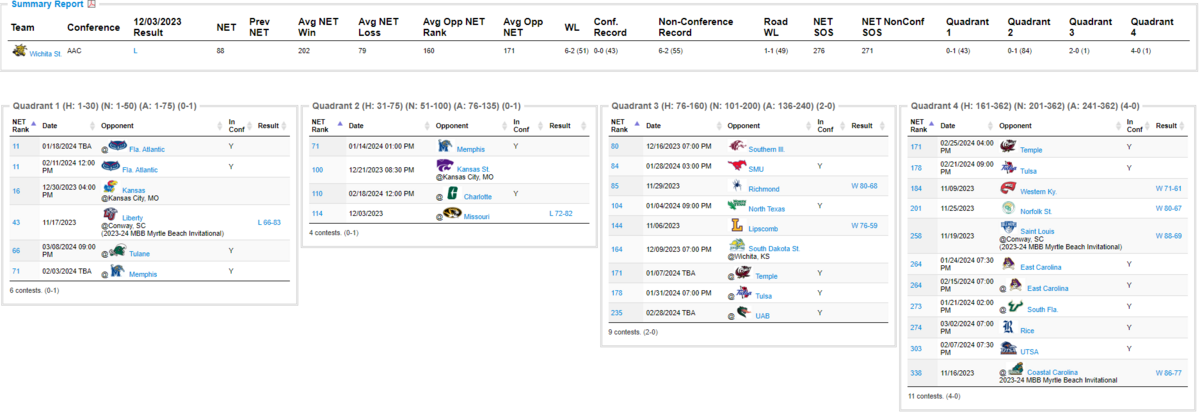The width and height of the screenshot is (1200, 412).
Task: Open the 12/03/2023 result L link
Action: [135, 49]
